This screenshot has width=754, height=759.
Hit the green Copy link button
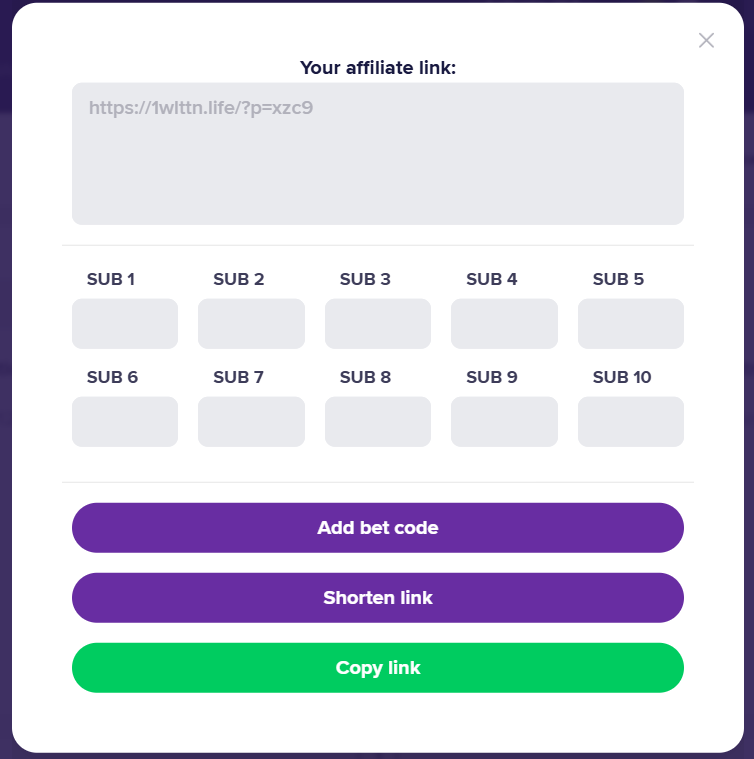point(377,668)
